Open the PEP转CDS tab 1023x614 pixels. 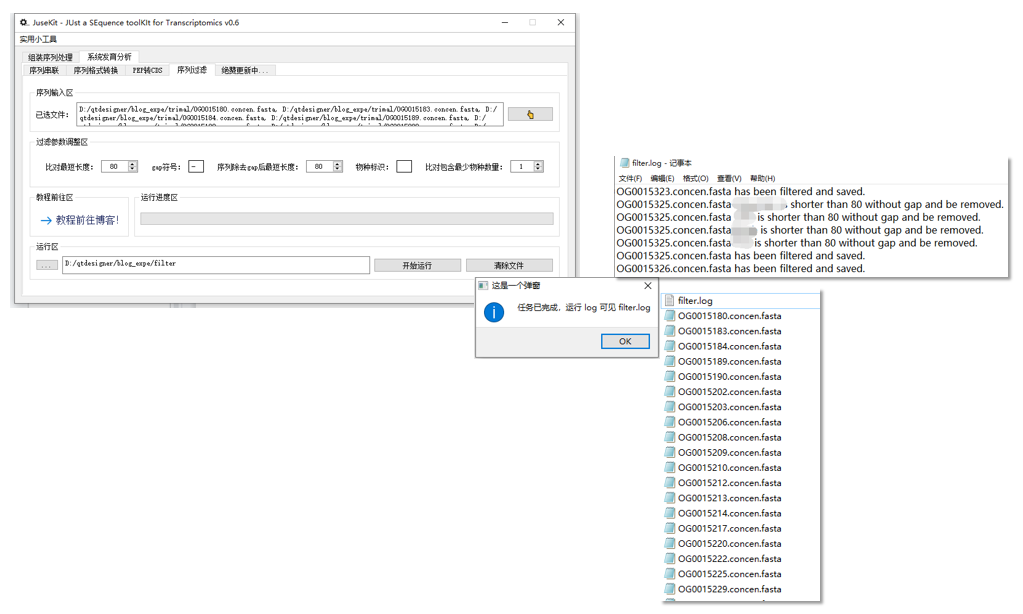(147, 70)
